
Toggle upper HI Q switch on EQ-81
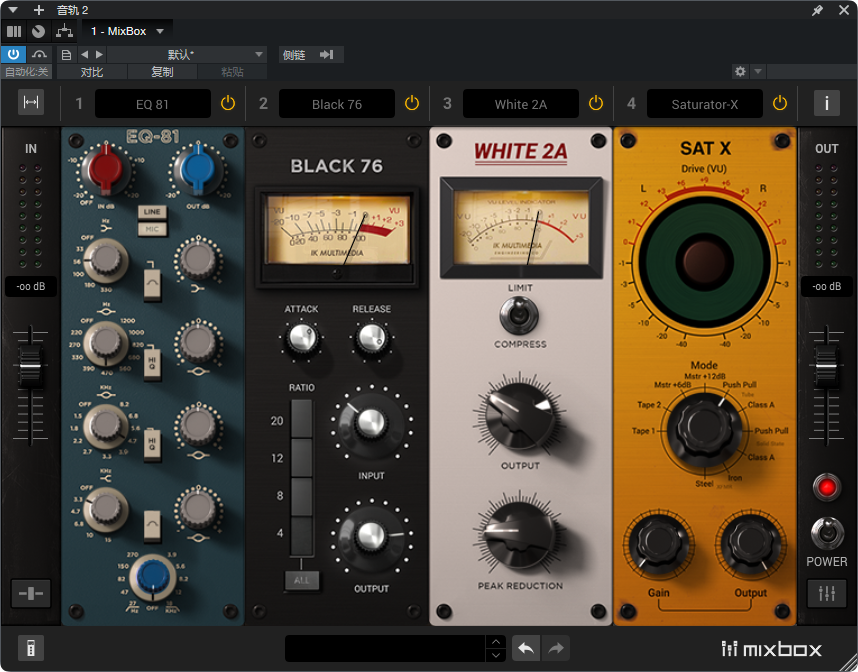pos(152,363)
